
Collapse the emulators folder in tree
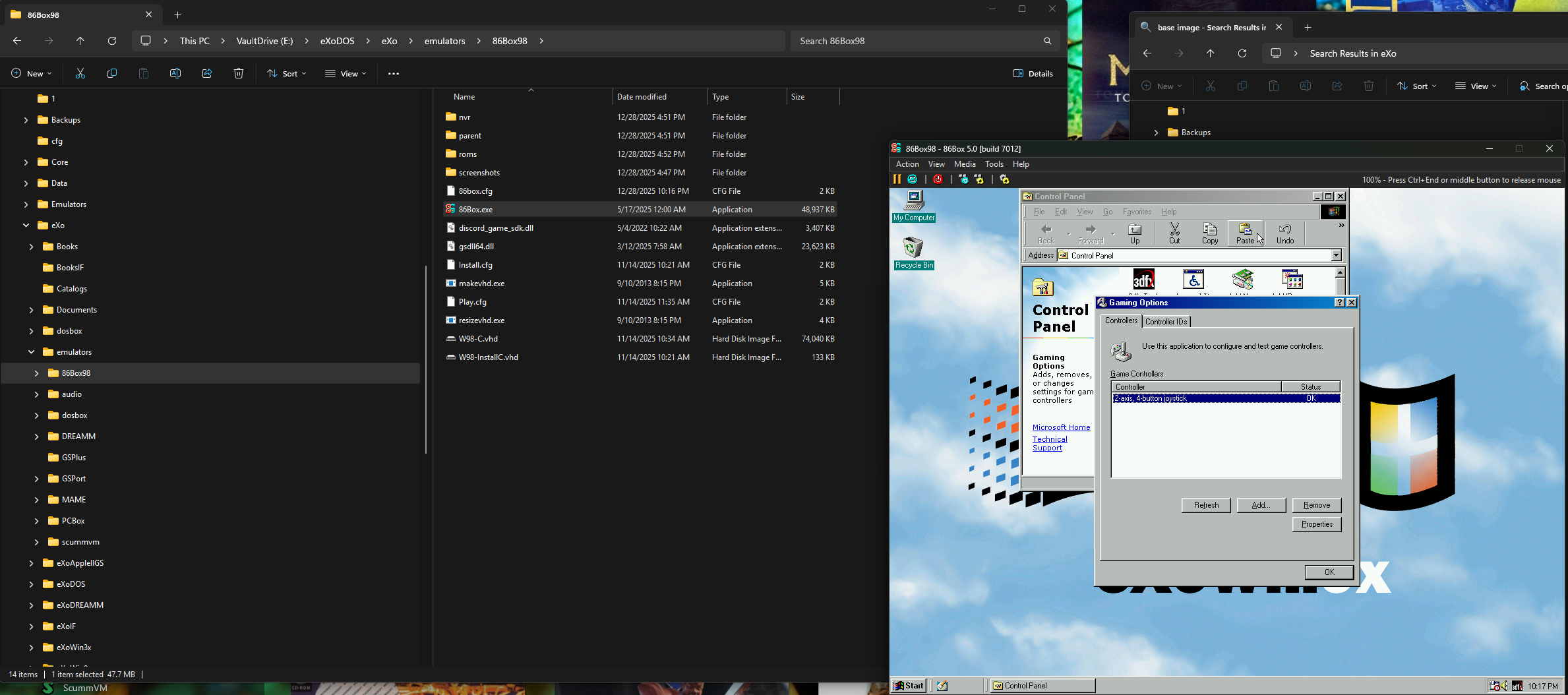(x=31, y=352)
